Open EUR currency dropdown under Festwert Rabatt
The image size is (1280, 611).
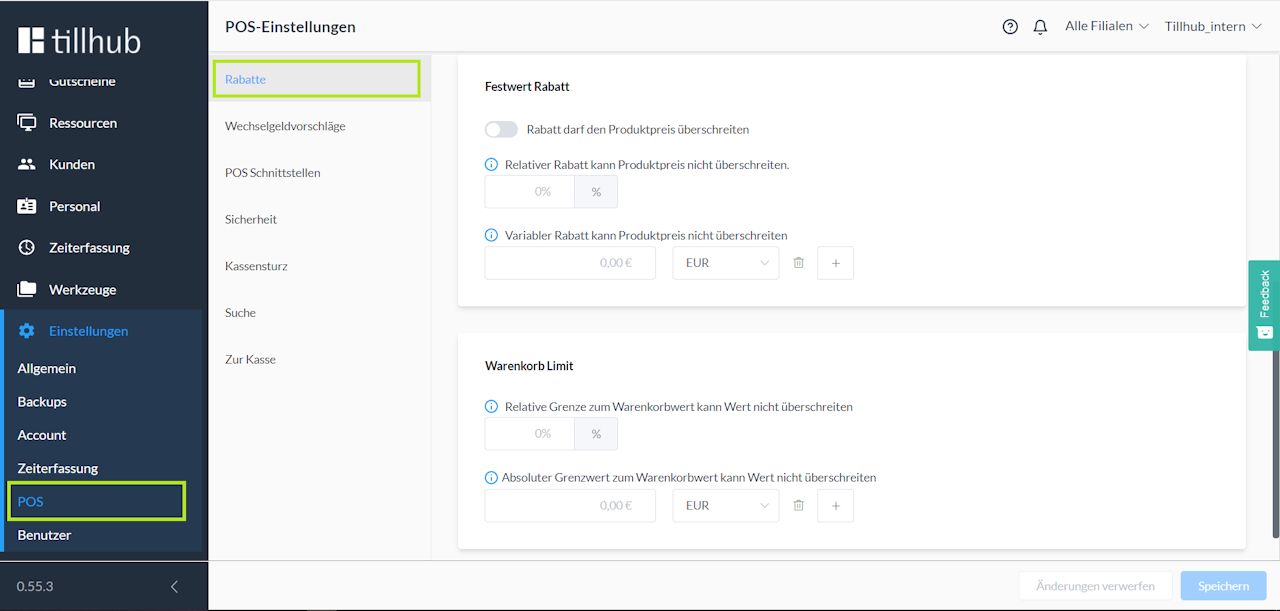725,263
